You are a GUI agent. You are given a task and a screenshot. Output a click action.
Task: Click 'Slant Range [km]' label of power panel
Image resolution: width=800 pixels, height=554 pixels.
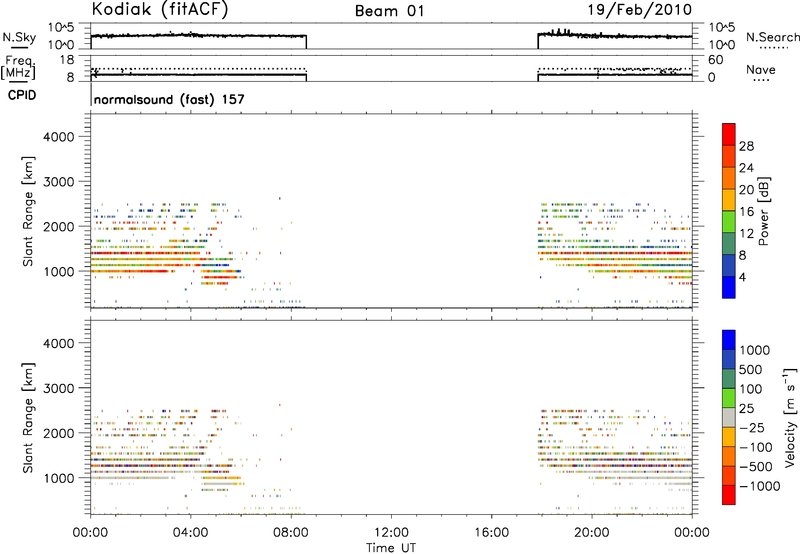click(x=28, y=211)
